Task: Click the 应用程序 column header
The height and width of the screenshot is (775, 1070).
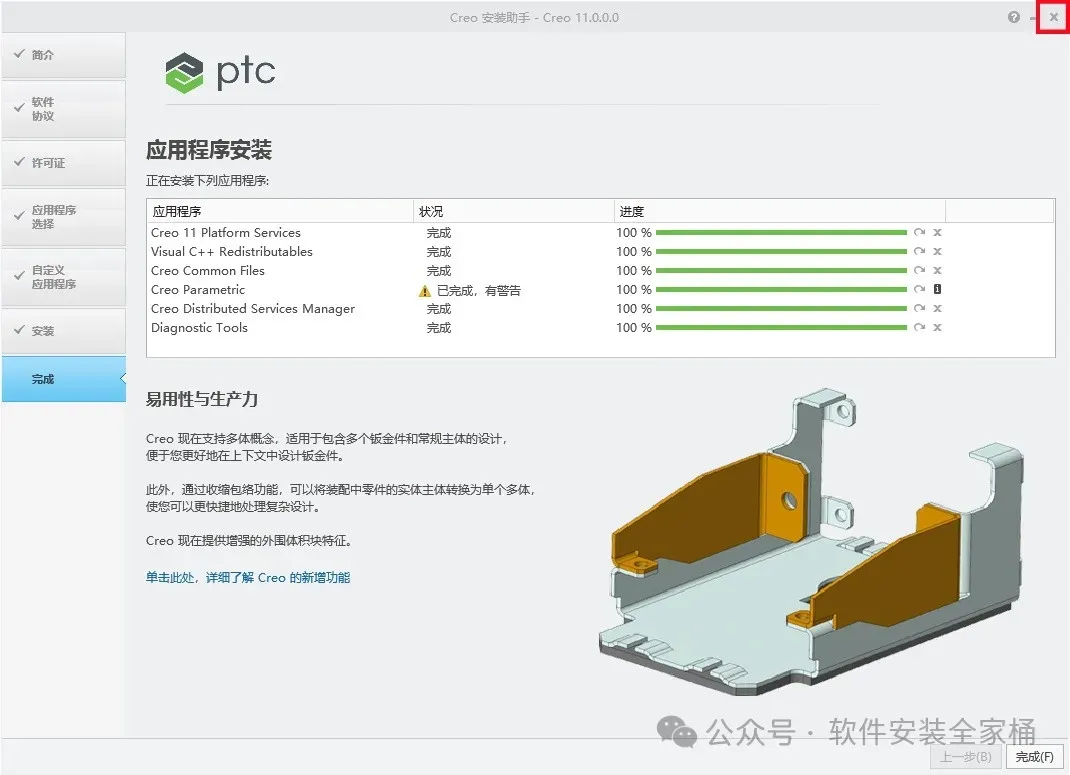Action: click(x=280, y=211)
